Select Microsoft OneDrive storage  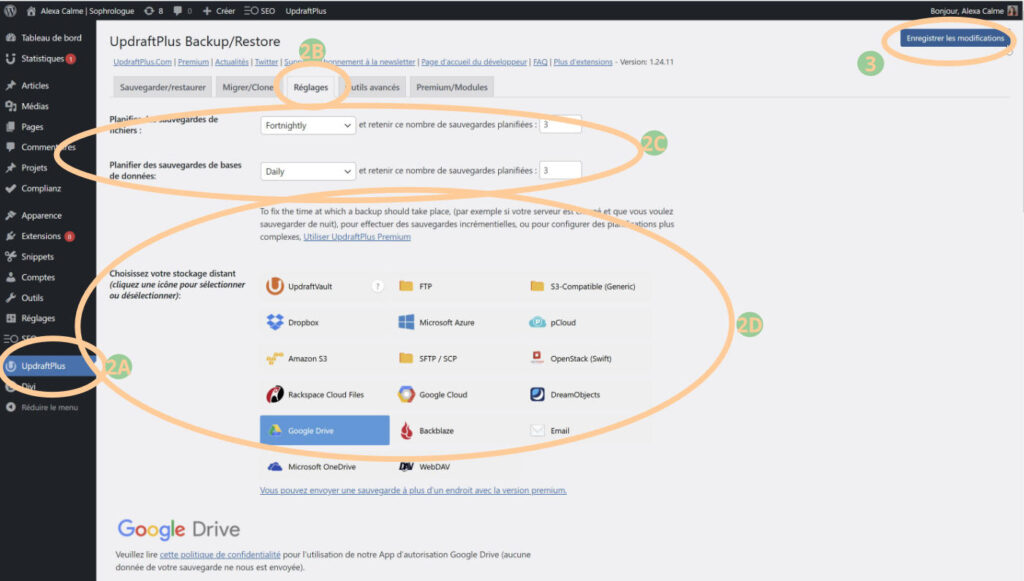coord(325,467)
